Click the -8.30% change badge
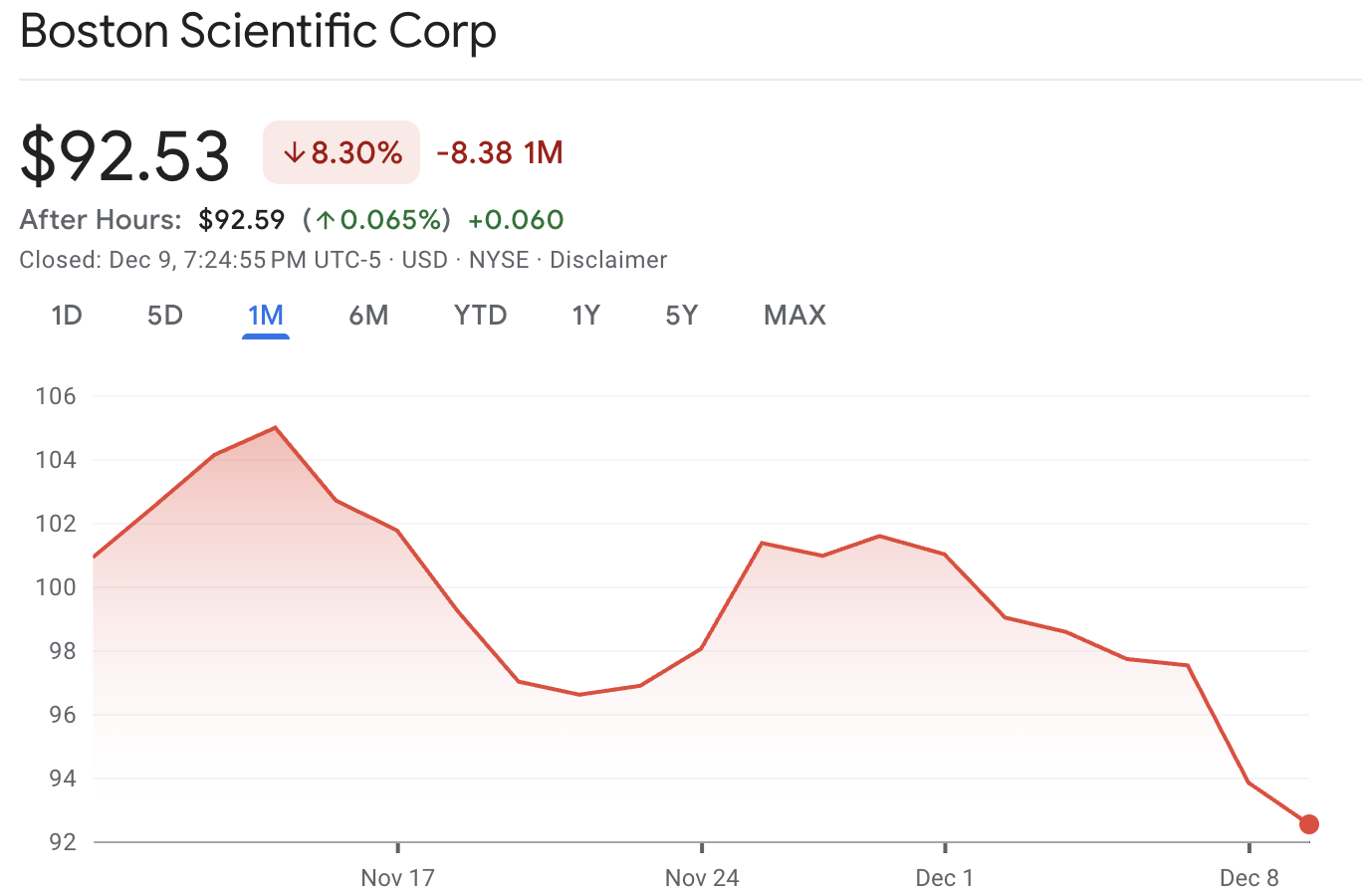The image size is (1362, 896). (x=340, y=152)
